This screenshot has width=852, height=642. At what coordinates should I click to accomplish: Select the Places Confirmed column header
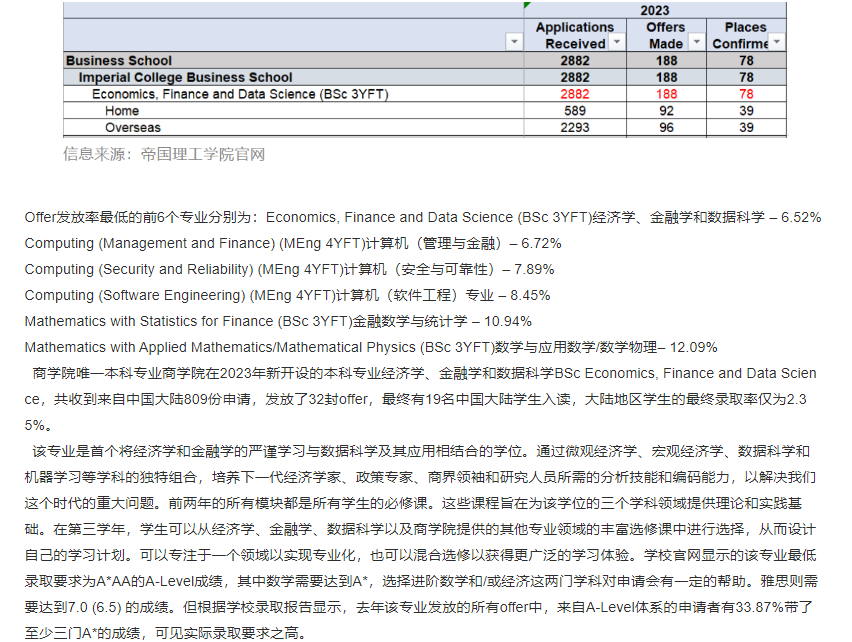tap(746, 35)
